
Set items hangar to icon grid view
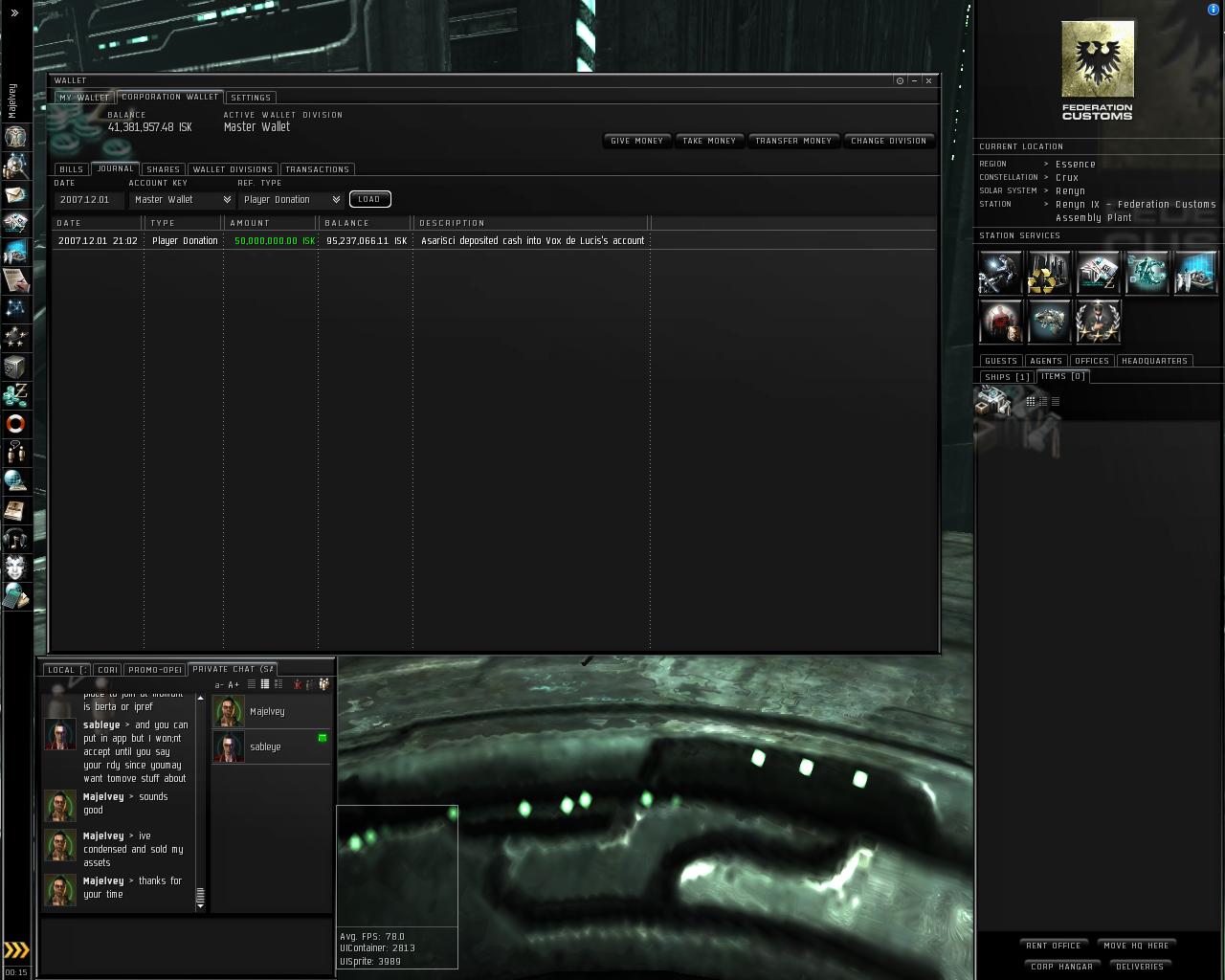click(1031, 402)
